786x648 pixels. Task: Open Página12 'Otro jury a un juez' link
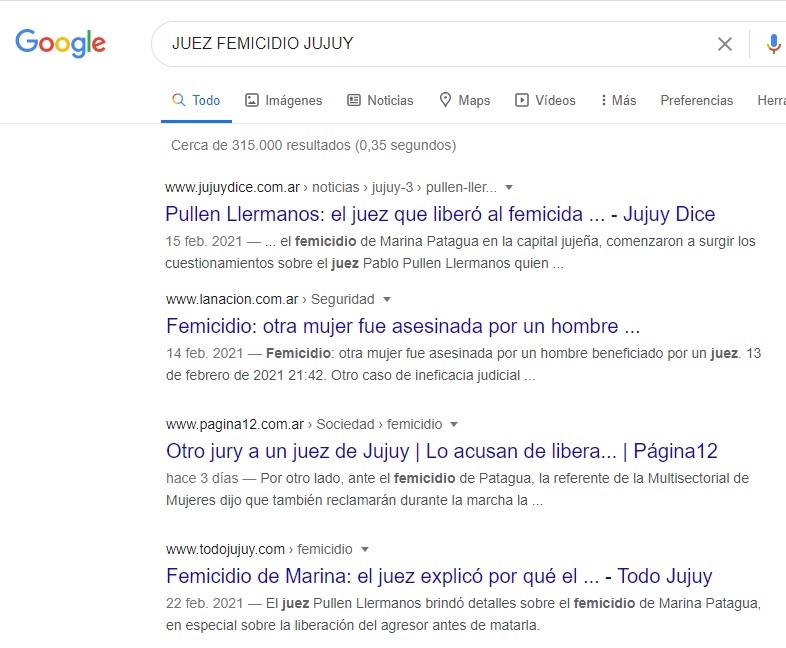441,451
